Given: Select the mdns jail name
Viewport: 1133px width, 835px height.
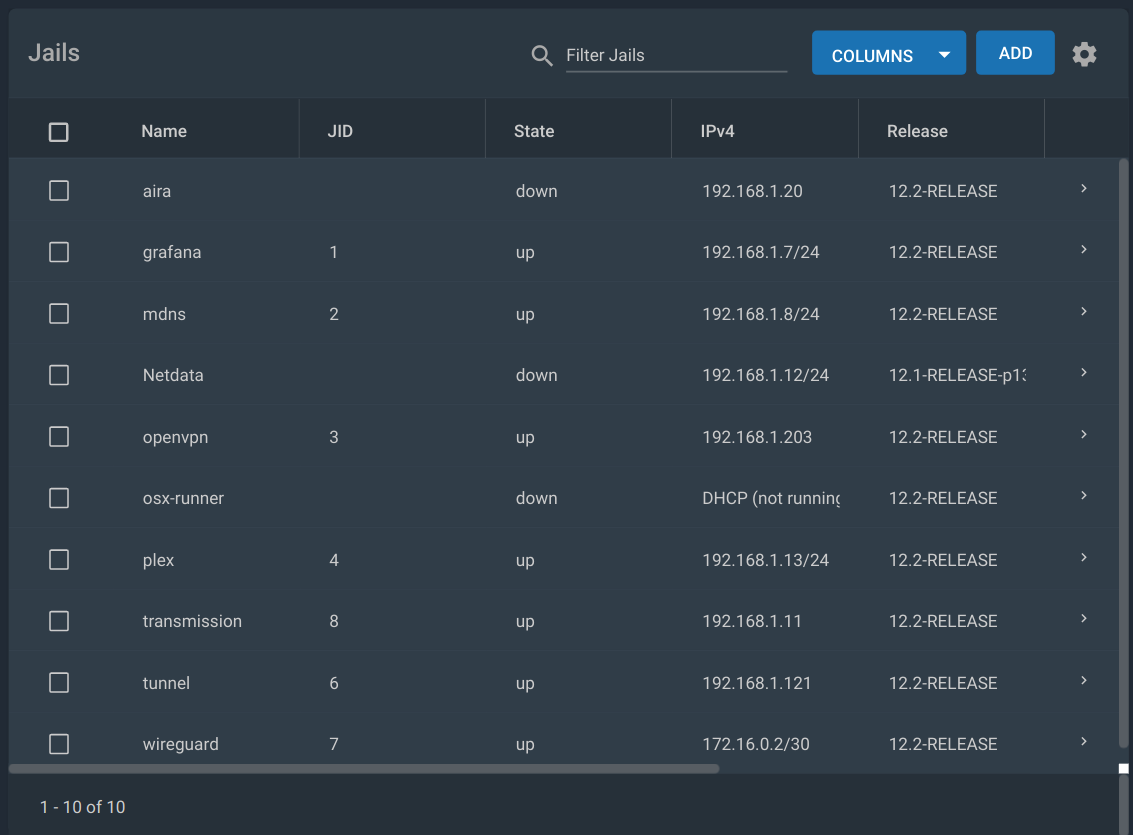Looking at the screenshot, I should 164,314.
